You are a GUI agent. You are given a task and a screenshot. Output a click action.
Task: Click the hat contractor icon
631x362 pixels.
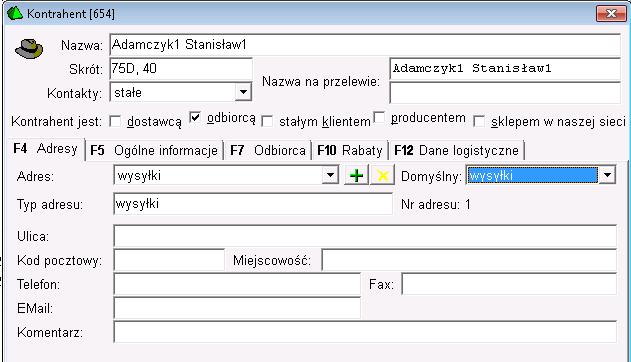coord(29,49)
